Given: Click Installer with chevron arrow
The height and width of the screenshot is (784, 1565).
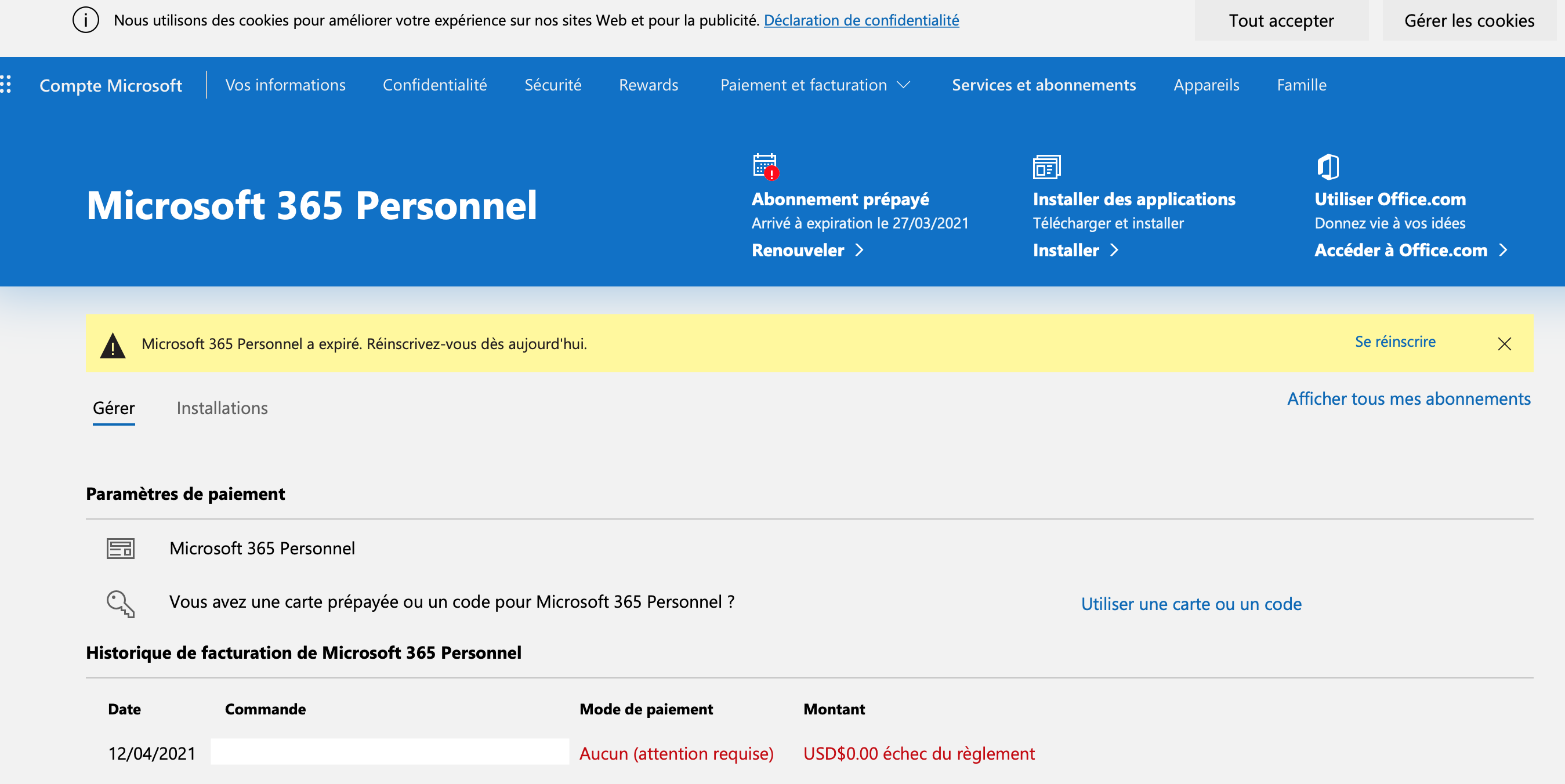Looking at the screenshot, I should click(x=1075, y=250).
